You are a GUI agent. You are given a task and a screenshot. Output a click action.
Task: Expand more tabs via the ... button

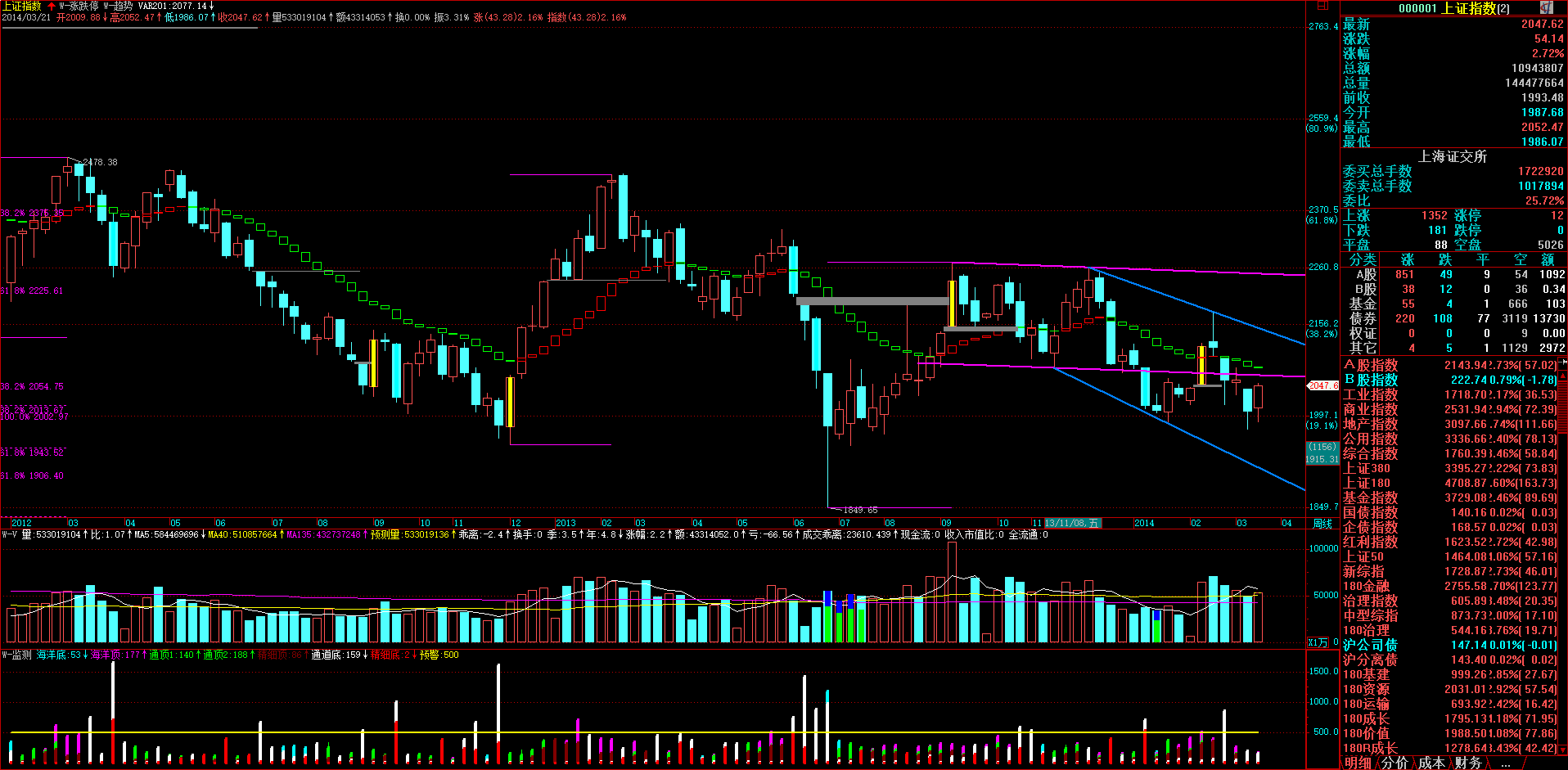click(1505, 763)
